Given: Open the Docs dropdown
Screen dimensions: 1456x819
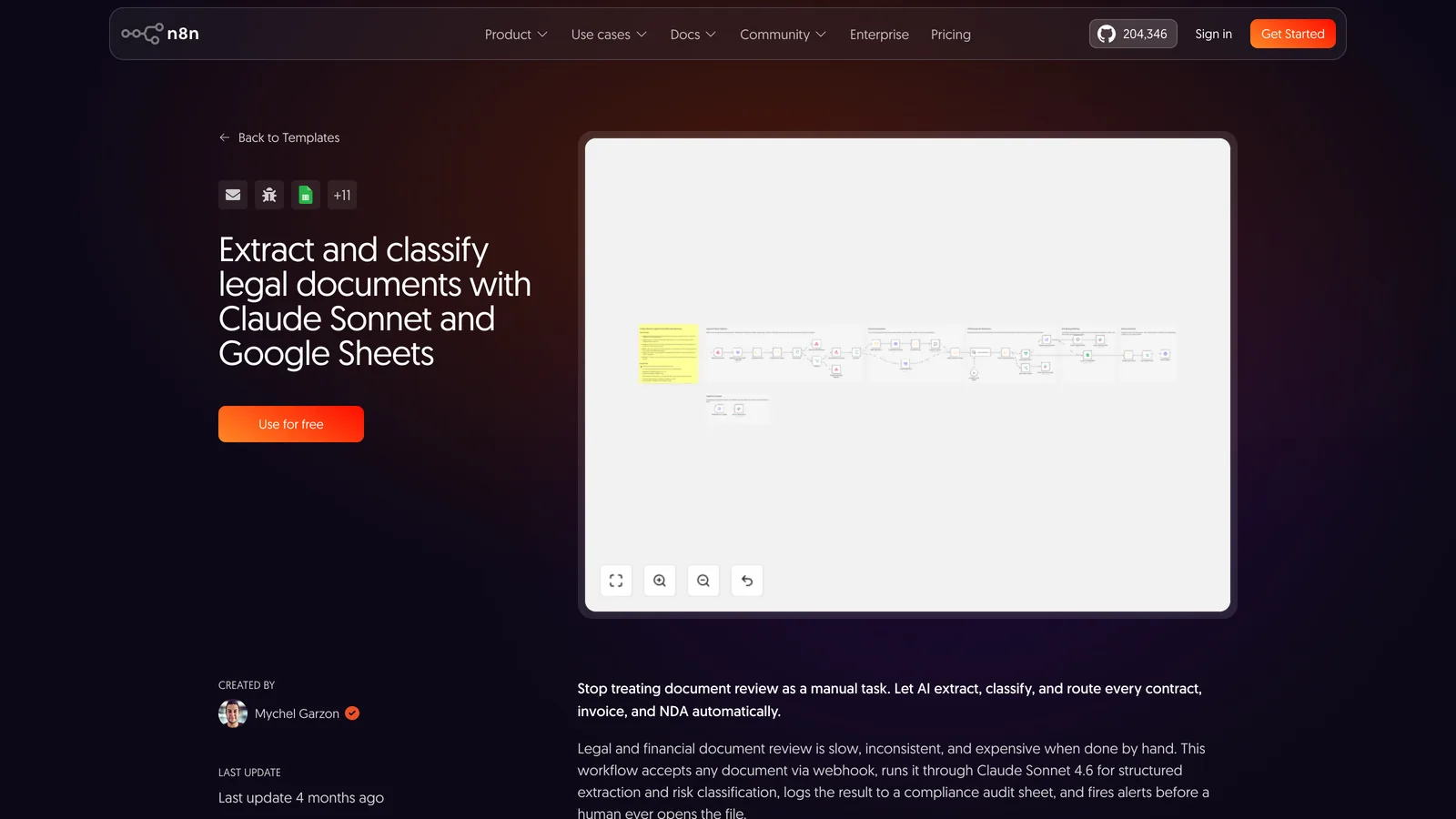Looking at the screenshot, I should 693,35.
